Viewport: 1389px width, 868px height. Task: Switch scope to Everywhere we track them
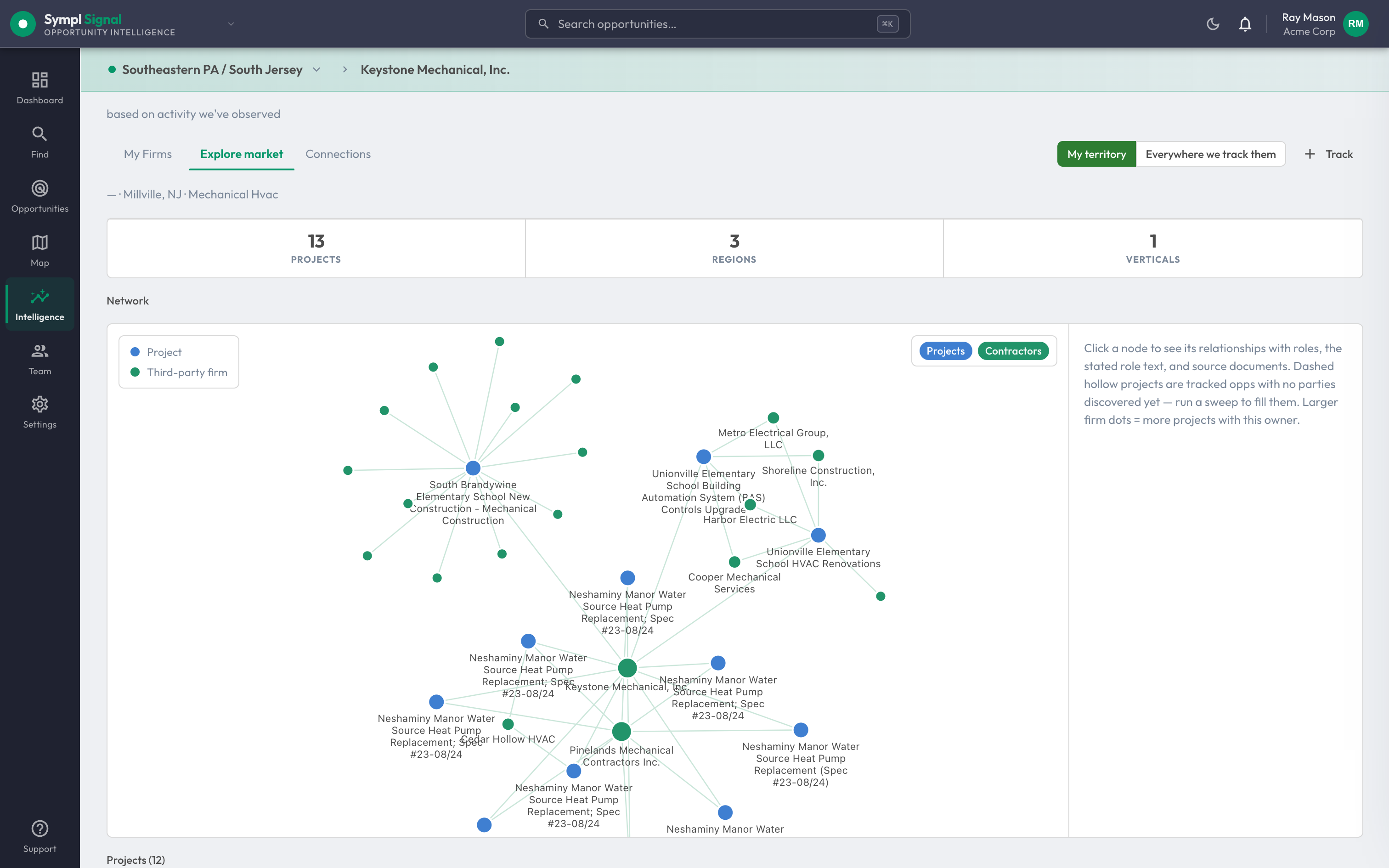(1210, 154)
